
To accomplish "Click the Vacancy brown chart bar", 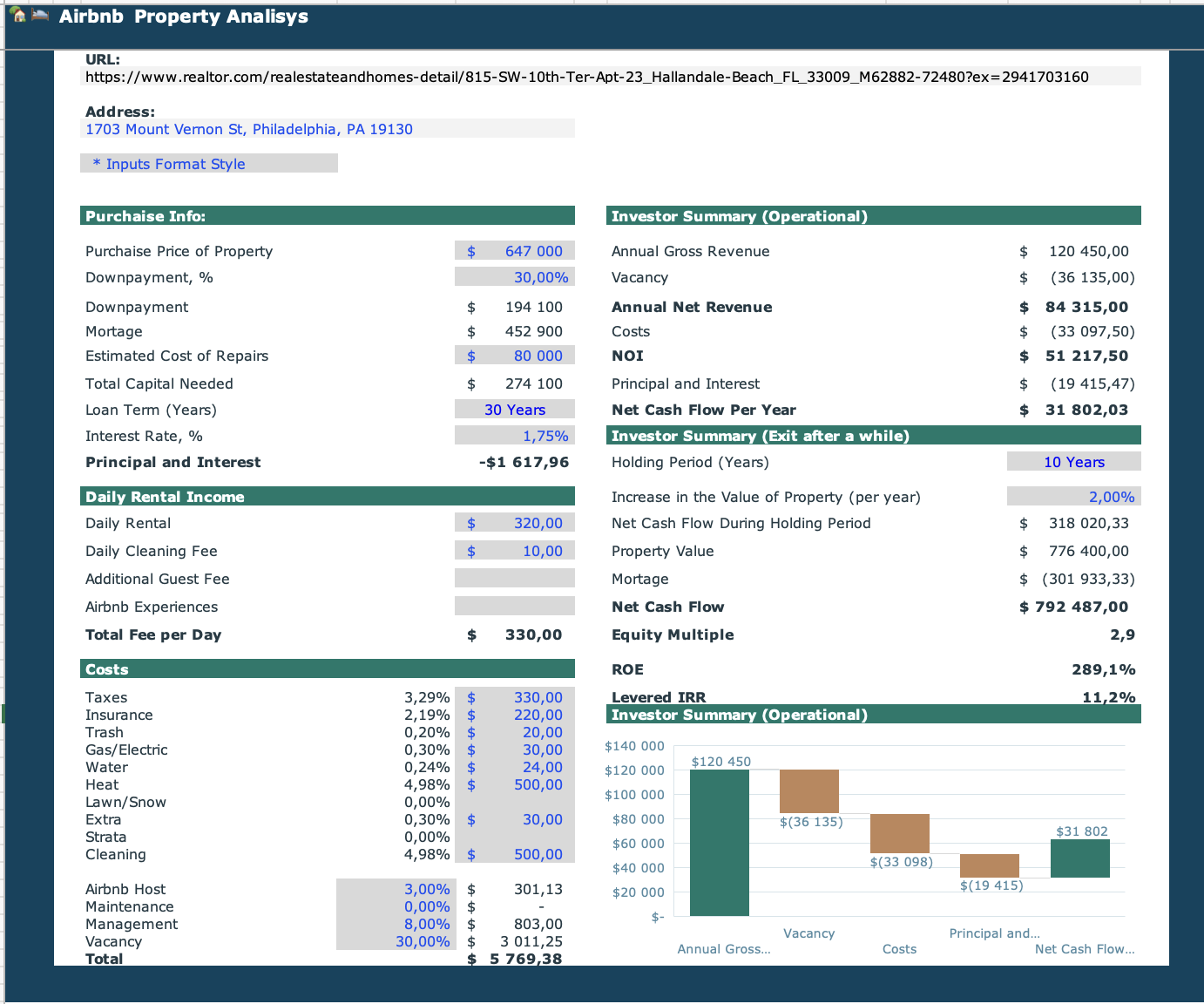I will 809,791.
